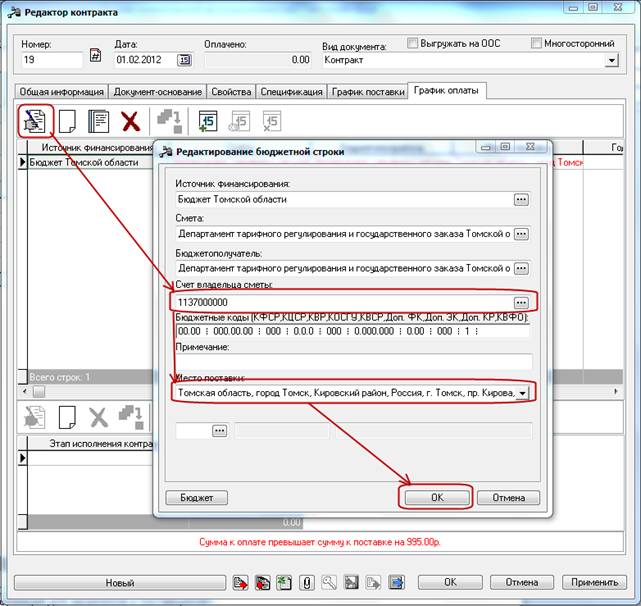Image resolution: width=641 pixels, height=606 pixels.
Task: Click the calendar icon beside the date
Action: tap(184, 60)
